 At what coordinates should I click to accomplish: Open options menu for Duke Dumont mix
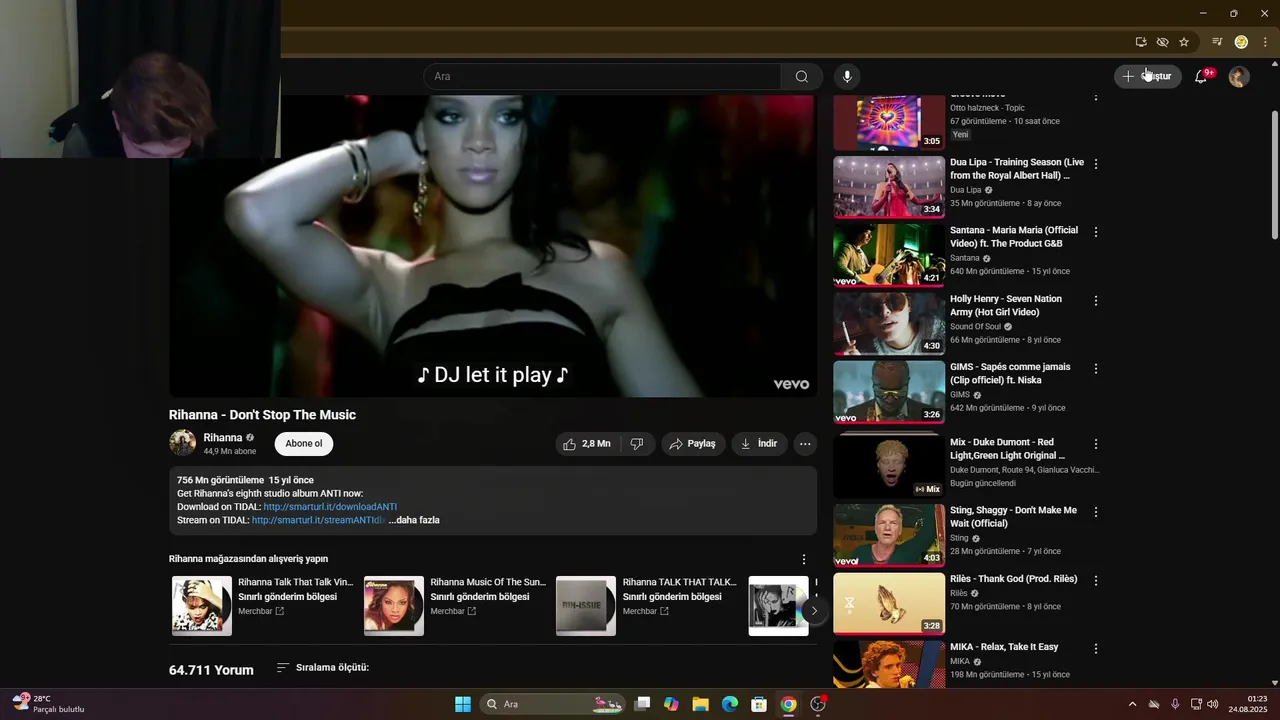(1096, 444)
